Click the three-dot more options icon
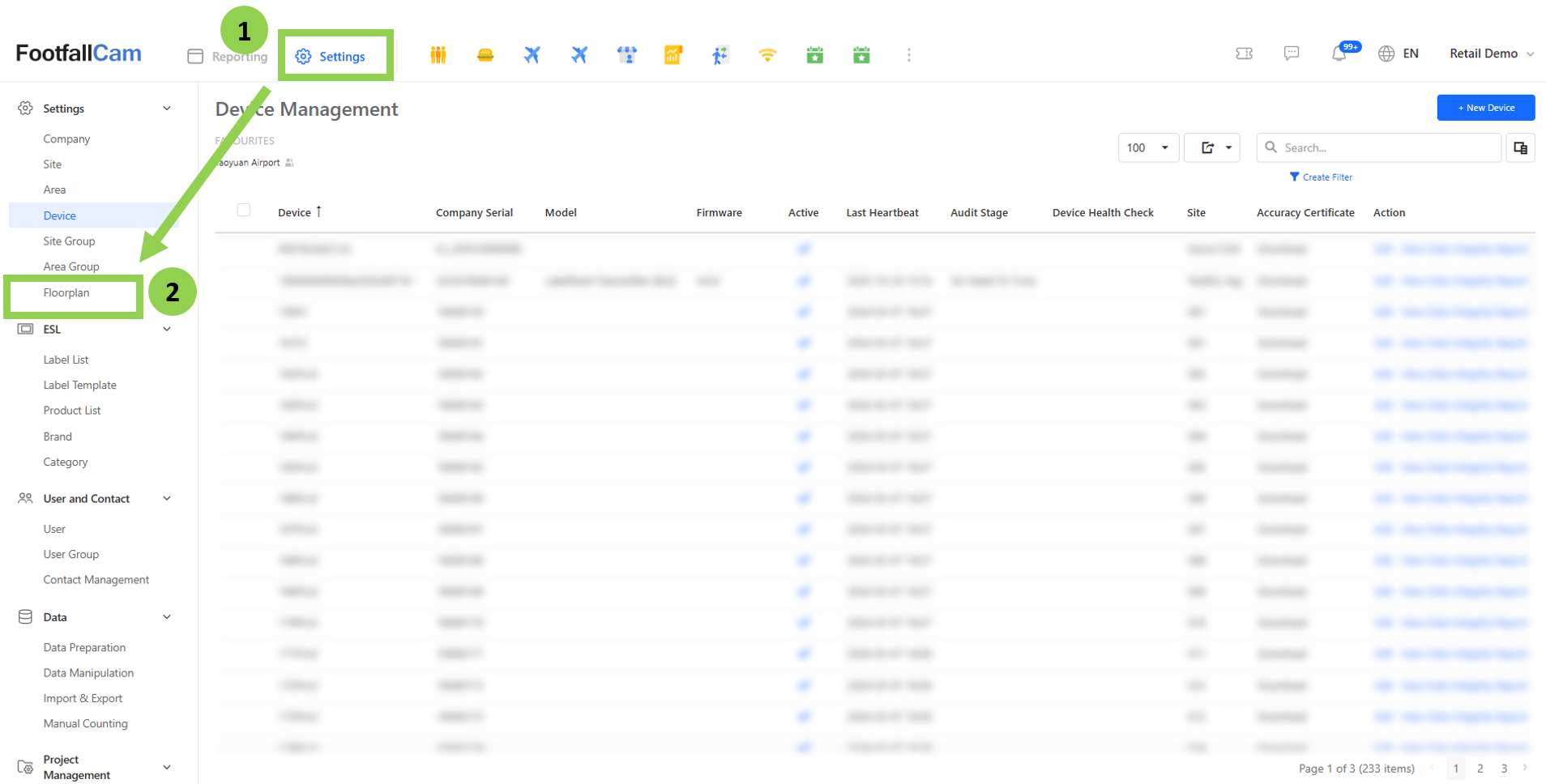 (908, 55)
